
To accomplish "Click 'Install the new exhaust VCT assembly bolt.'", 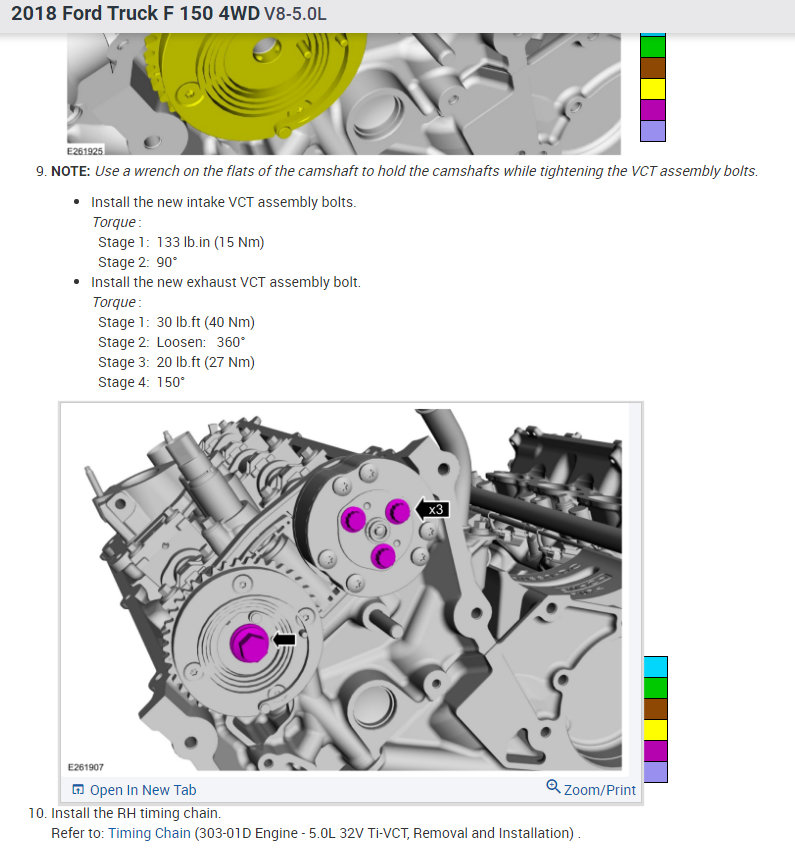I will [226, 282].
